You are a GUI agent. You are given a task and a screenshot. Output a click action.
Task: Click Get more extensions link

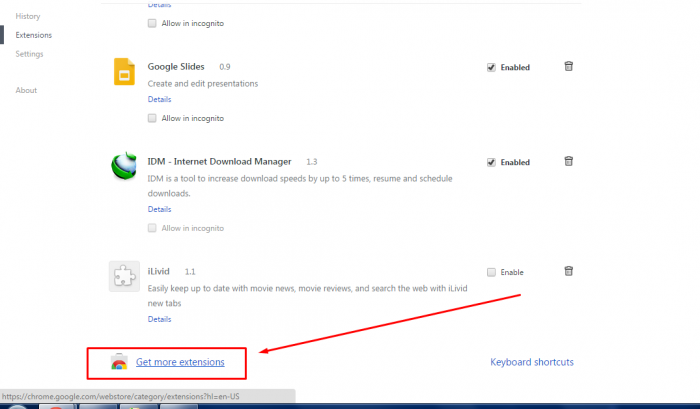point(180,362)
